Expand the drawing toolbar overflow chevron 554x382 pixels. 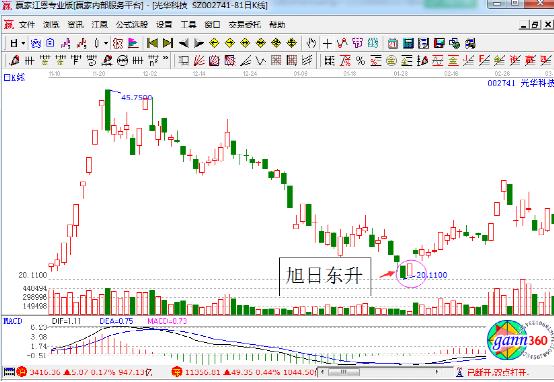click(165, 58)
